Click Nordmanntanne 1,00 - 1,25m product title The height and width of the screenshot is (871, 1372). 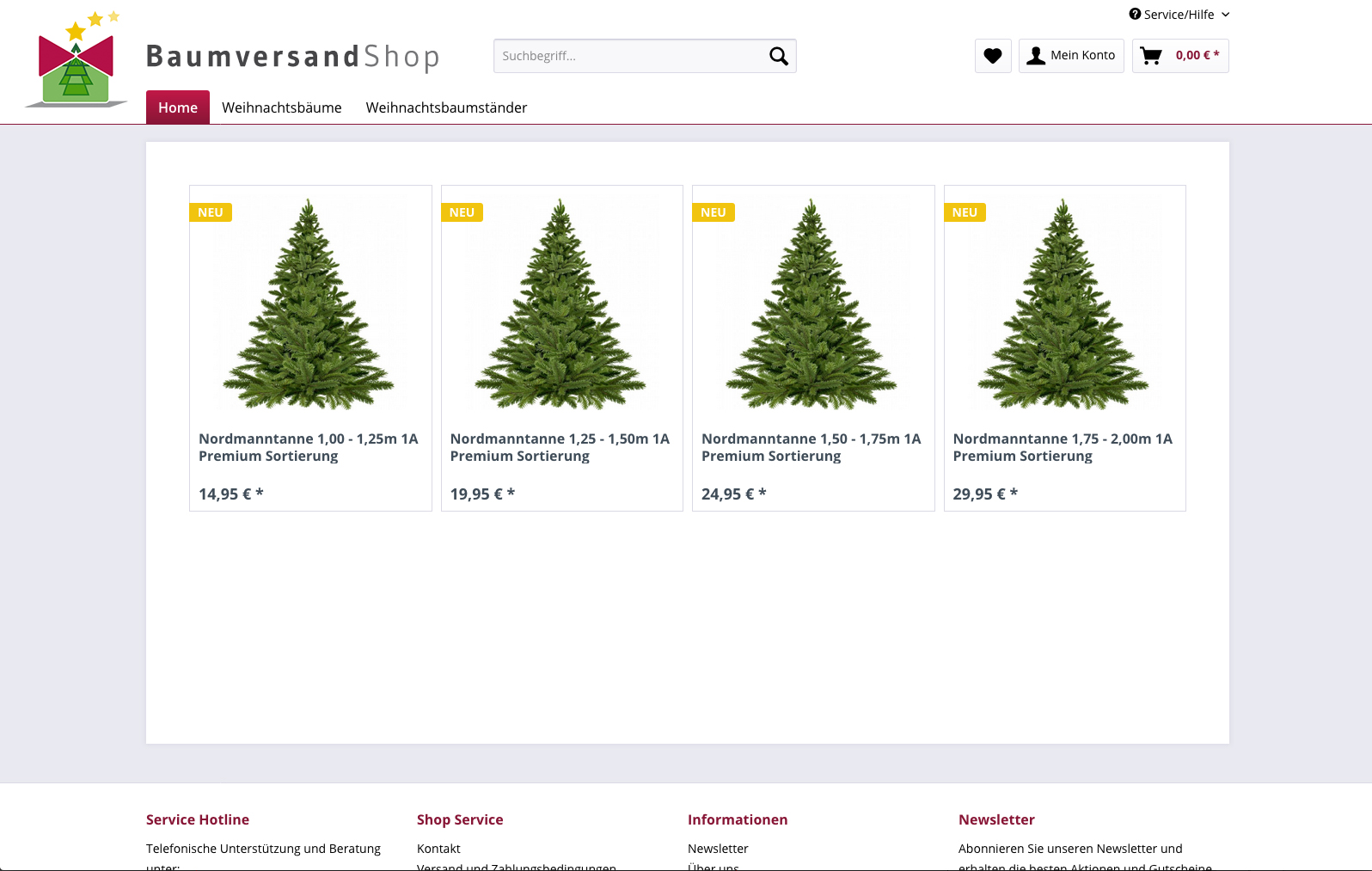309,447
